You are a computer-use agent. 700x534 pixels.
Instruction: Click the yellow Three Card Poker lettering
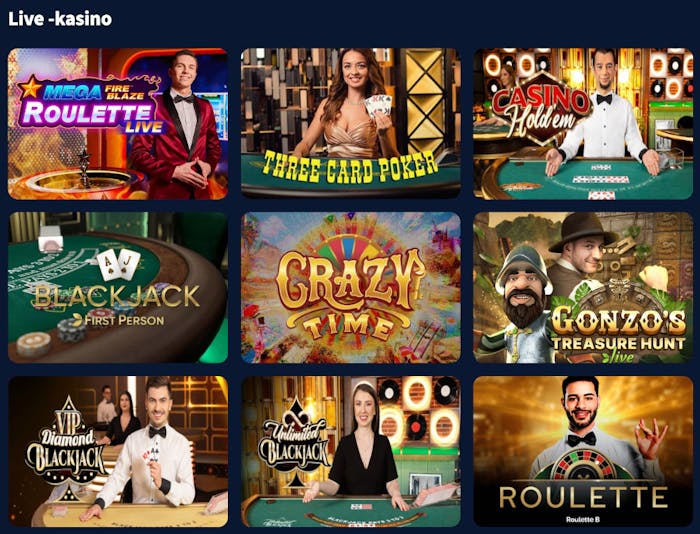pos(351,167)
